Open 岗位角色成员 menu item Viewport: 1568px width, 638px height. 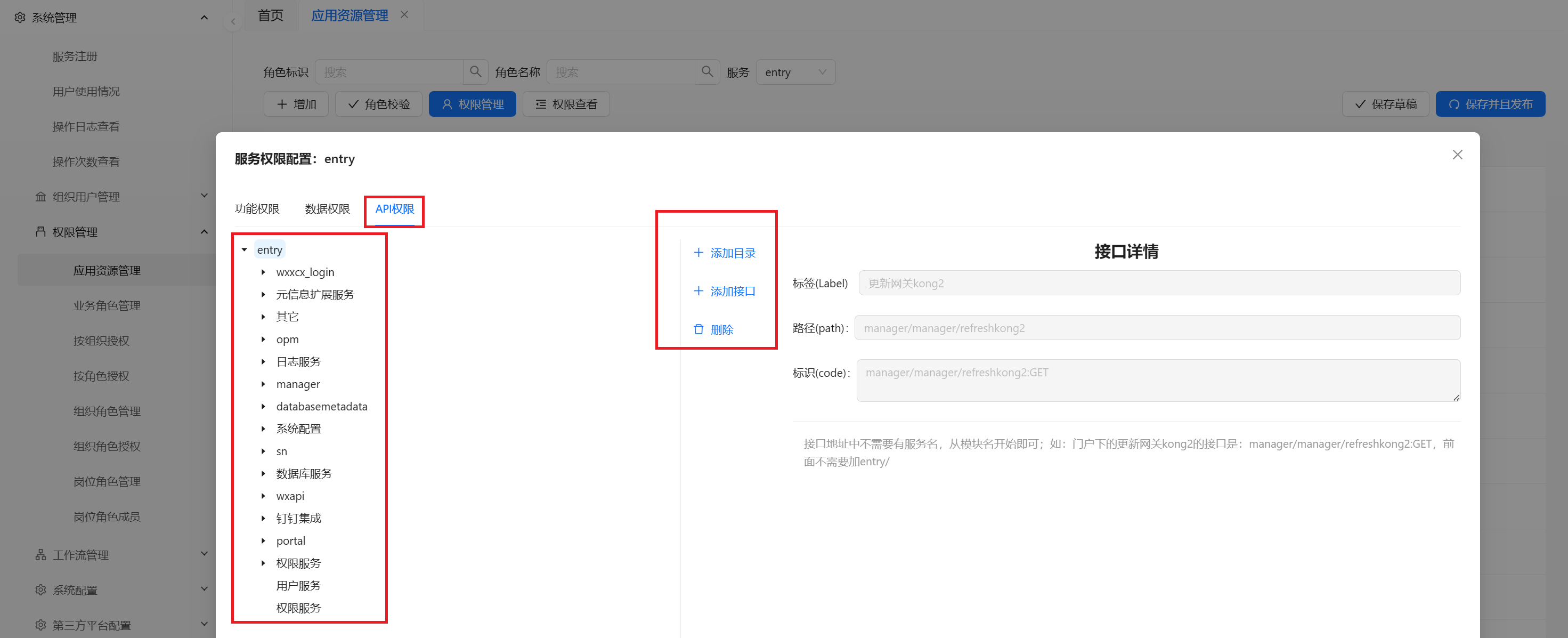(x=107, y=517)
